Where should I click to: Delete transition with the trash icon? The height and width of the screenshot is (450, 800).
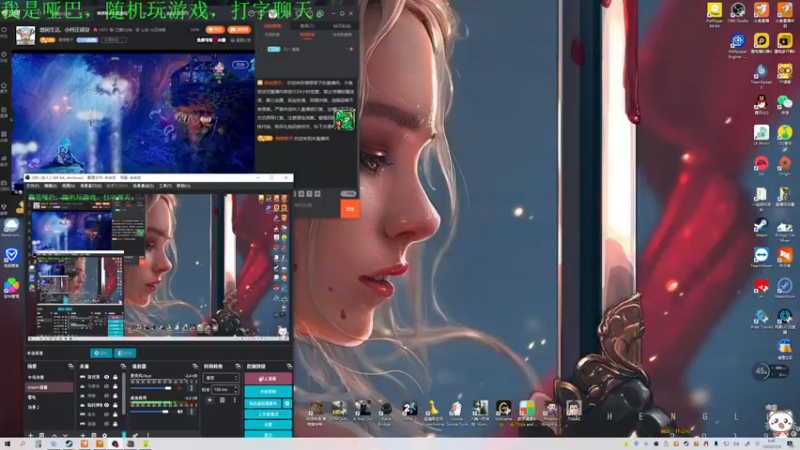pyautogui.click(x=222, y=400)
